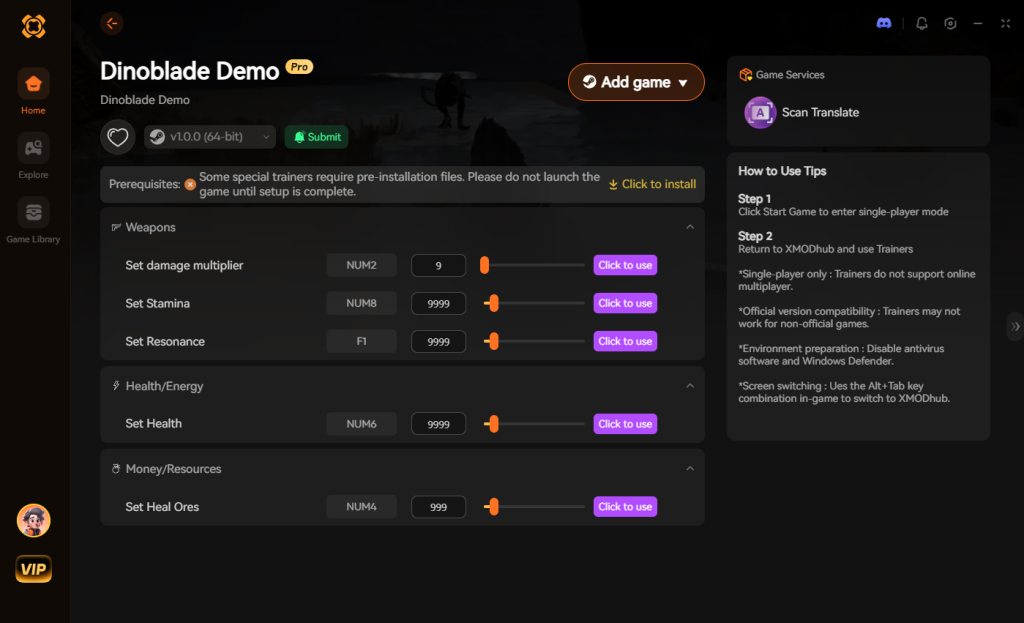The width and height of the screenshot is (1024, 623).
Task: Collapse the Health/Energy section chevron
Action: click(x=690, y=386)
